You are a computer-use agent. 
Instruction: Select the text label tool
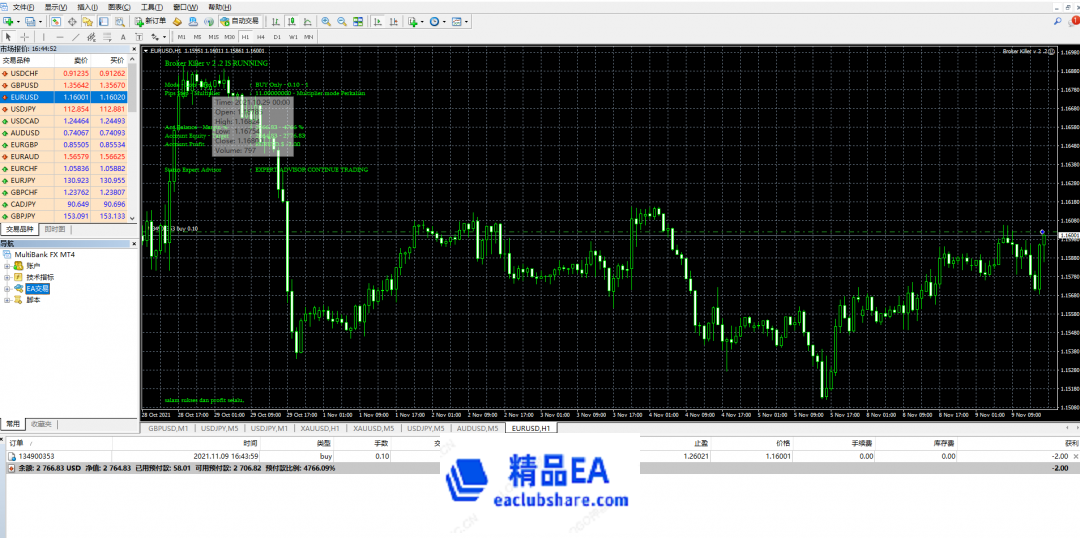point(138,37)
